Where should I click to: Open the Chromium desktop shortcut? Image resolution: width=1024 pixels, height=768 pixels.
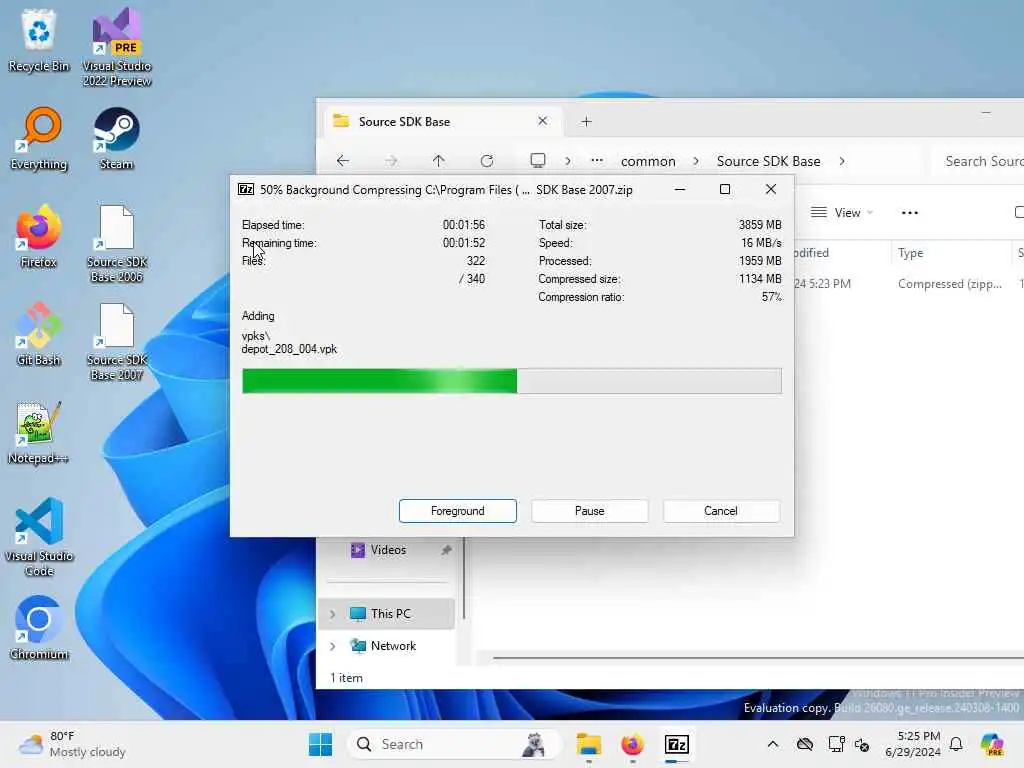39,628
